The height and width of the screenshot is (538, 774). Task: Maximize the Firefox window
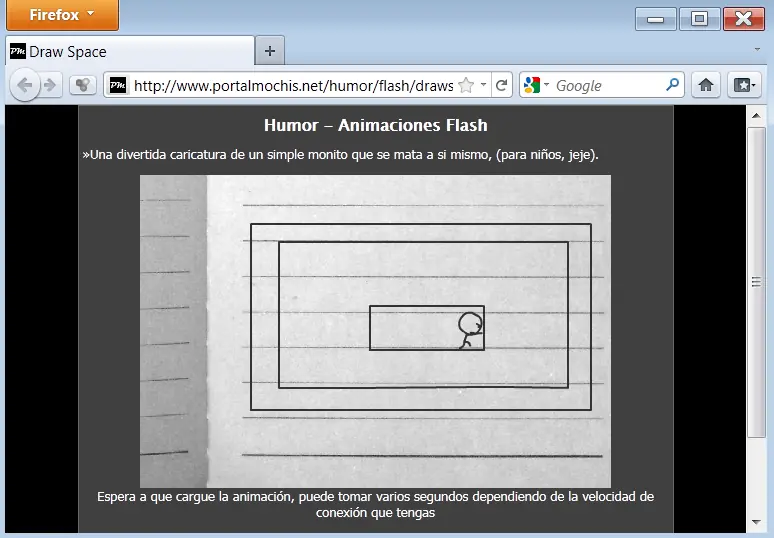coord(699,19)
